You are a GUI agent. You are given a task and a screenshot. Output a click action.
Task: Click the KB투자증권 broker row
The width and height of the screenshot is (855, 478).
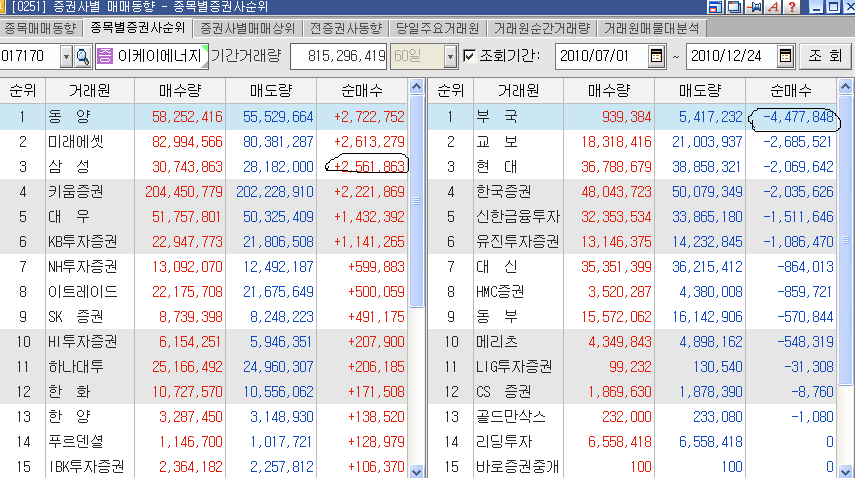(203, 241)
